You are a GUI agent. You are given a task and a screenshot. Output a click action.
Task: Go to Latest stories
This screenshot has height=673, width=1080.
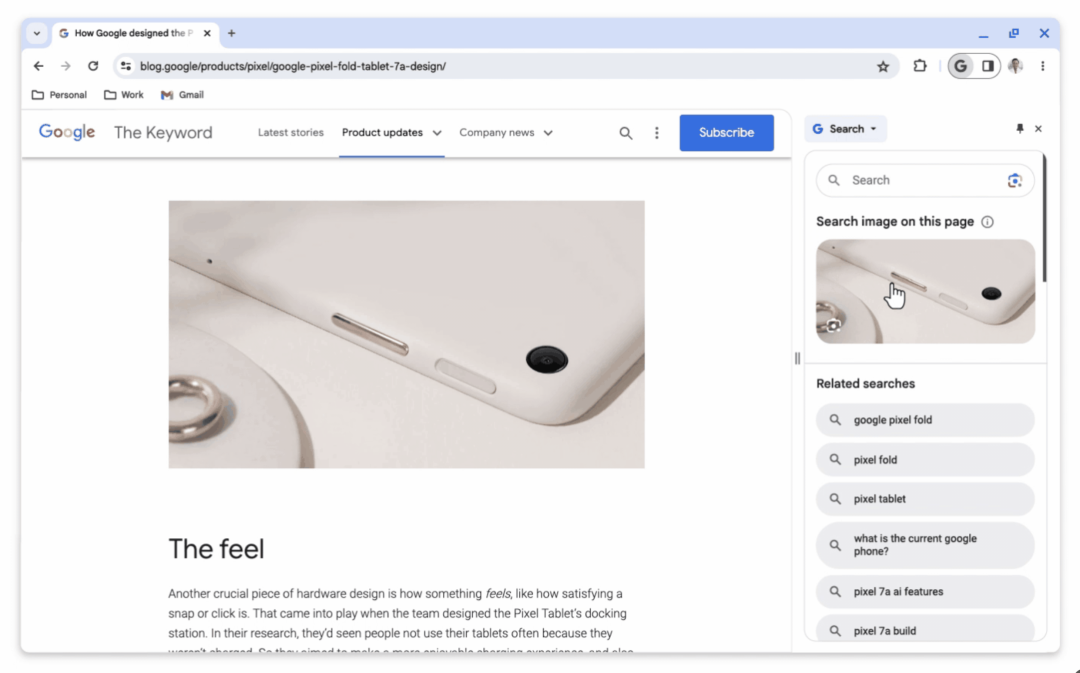291,132
